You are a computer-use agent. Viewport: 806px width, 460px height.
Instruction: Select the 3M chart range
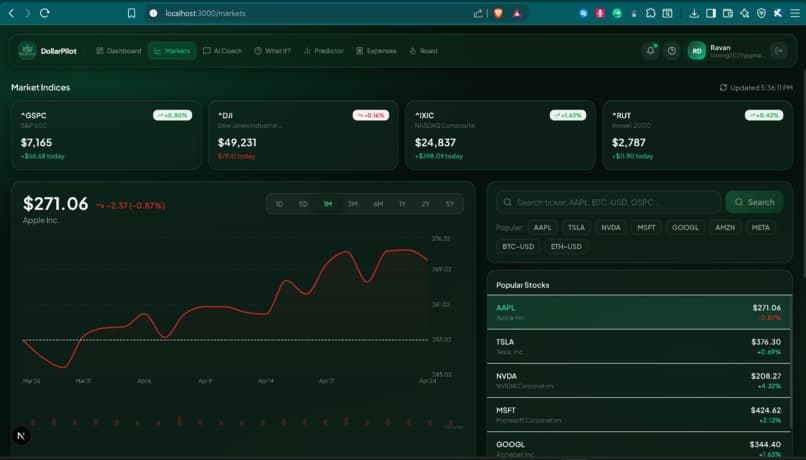(353, 204)
